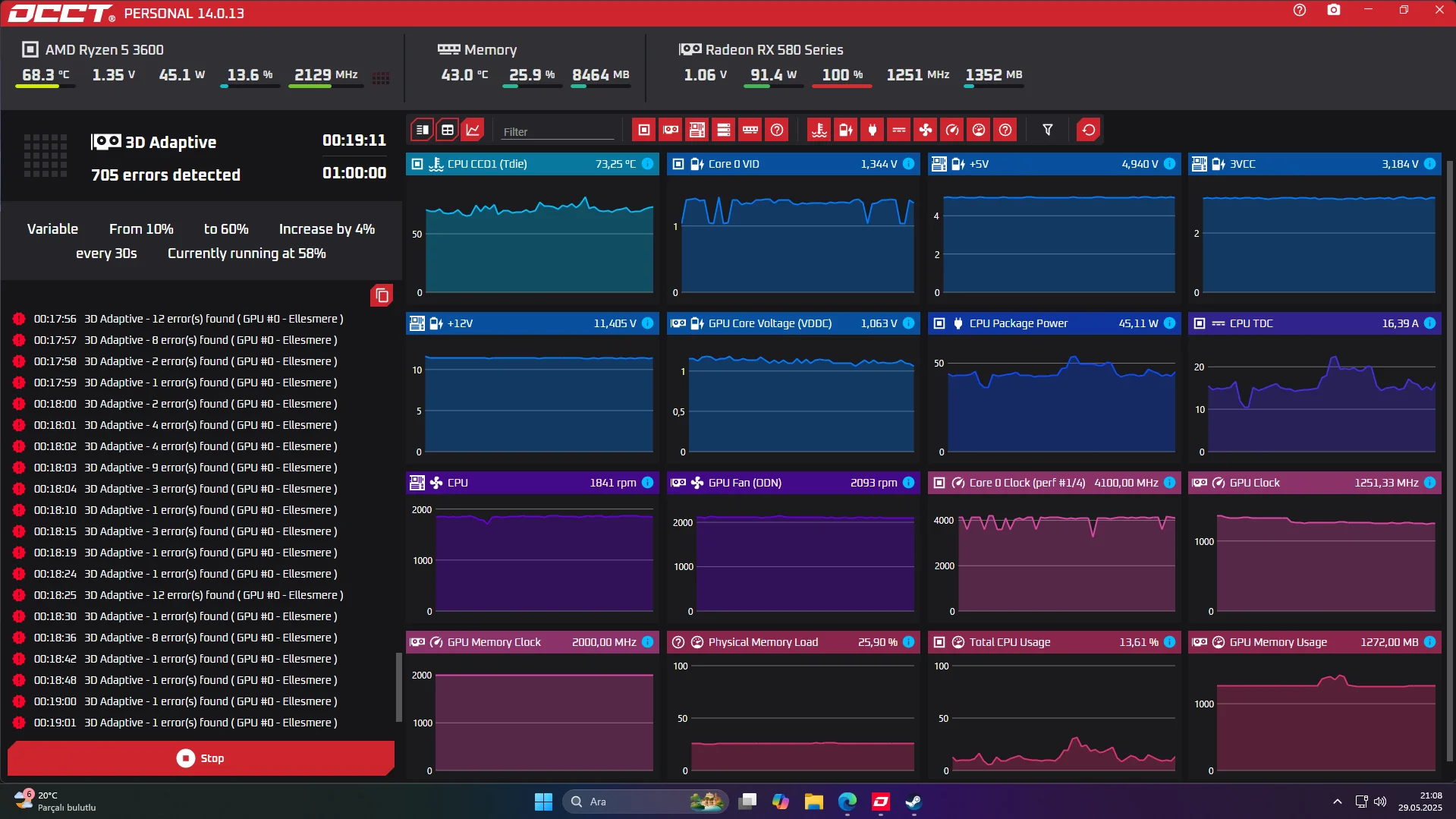Screen dimensions: 1456x819
Task: Open info for Physical Memory Load graph
Action: pyautogui.click(x=909, y=642)
